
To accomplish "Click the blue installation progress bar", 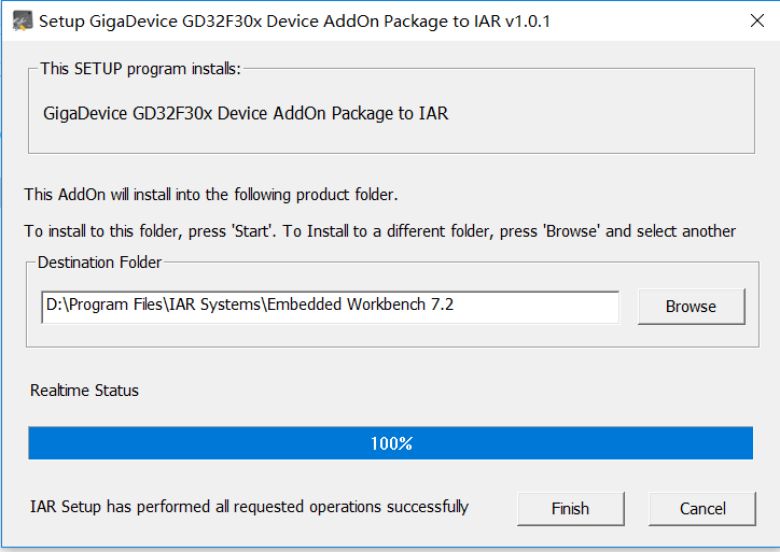I will pyautogui.click(x=390, y=443).
